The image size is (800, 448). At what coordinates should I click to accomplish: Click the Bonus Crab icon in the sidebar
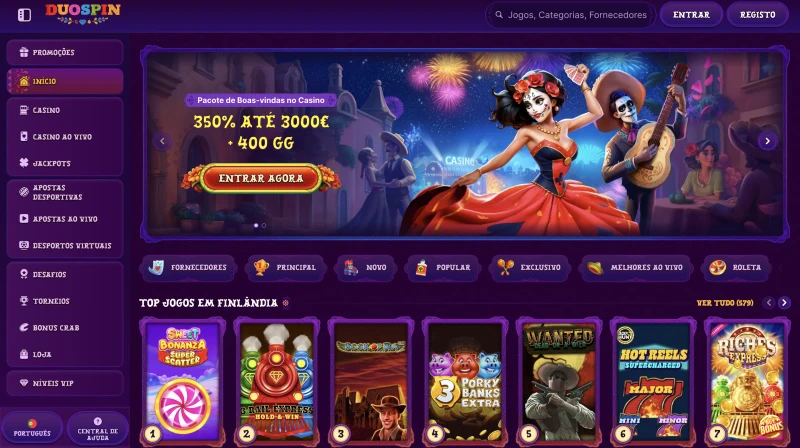click(x=23, y=328)
